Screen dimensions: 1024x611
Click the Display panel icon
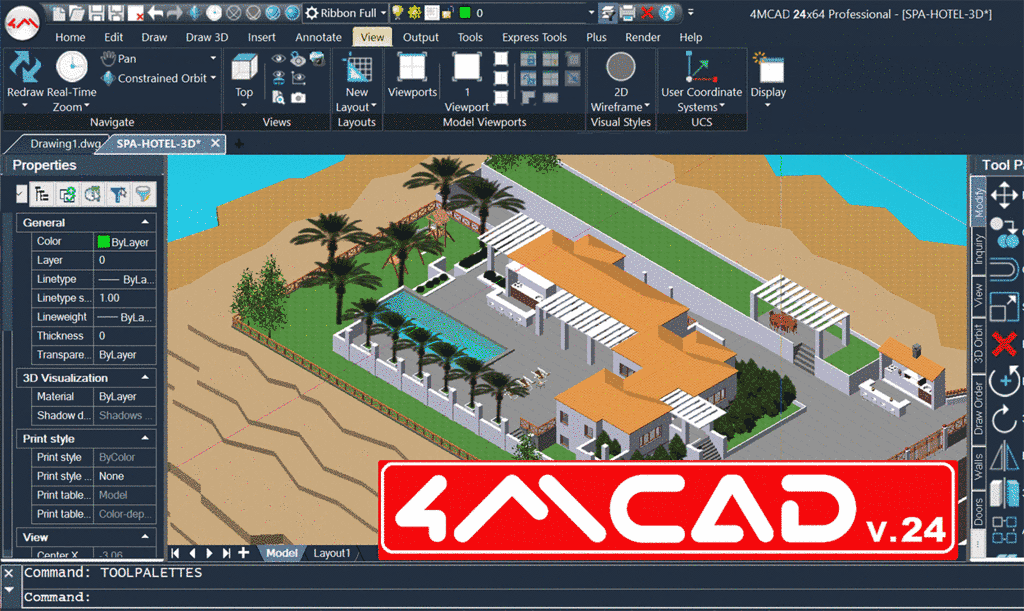(769, 67)
